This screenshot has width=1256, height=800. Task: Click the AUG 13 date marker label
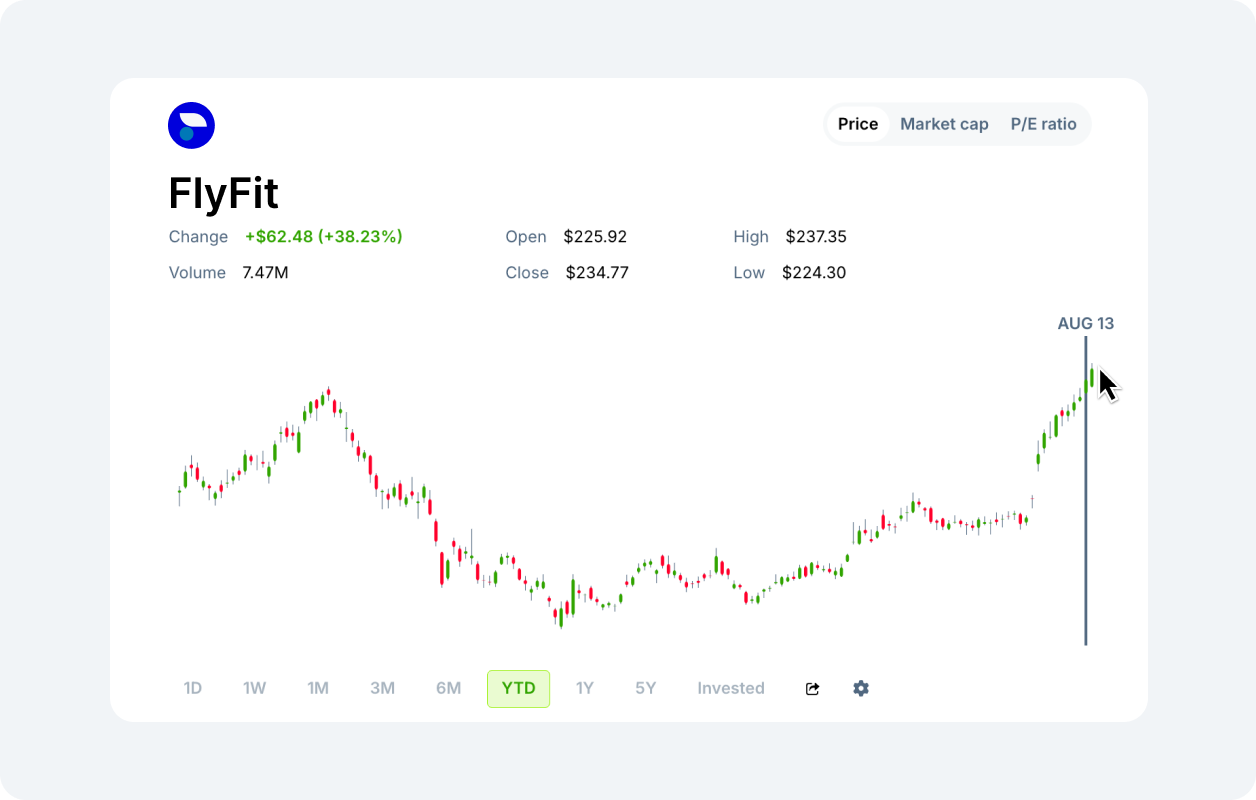(x=1085, y=323)
